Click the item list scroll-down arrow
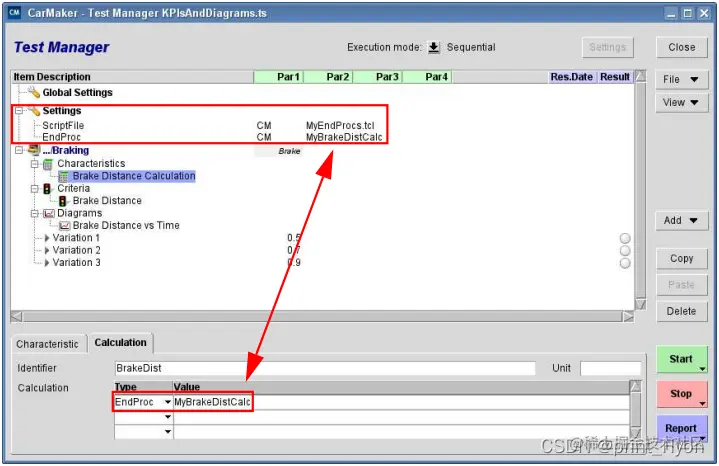Viewport: 719px width, 466px height. pos(640,305)
